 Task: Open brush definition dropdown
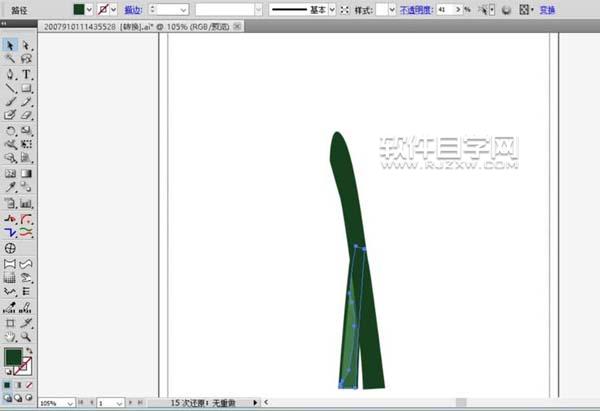click(x=259, y=10)
